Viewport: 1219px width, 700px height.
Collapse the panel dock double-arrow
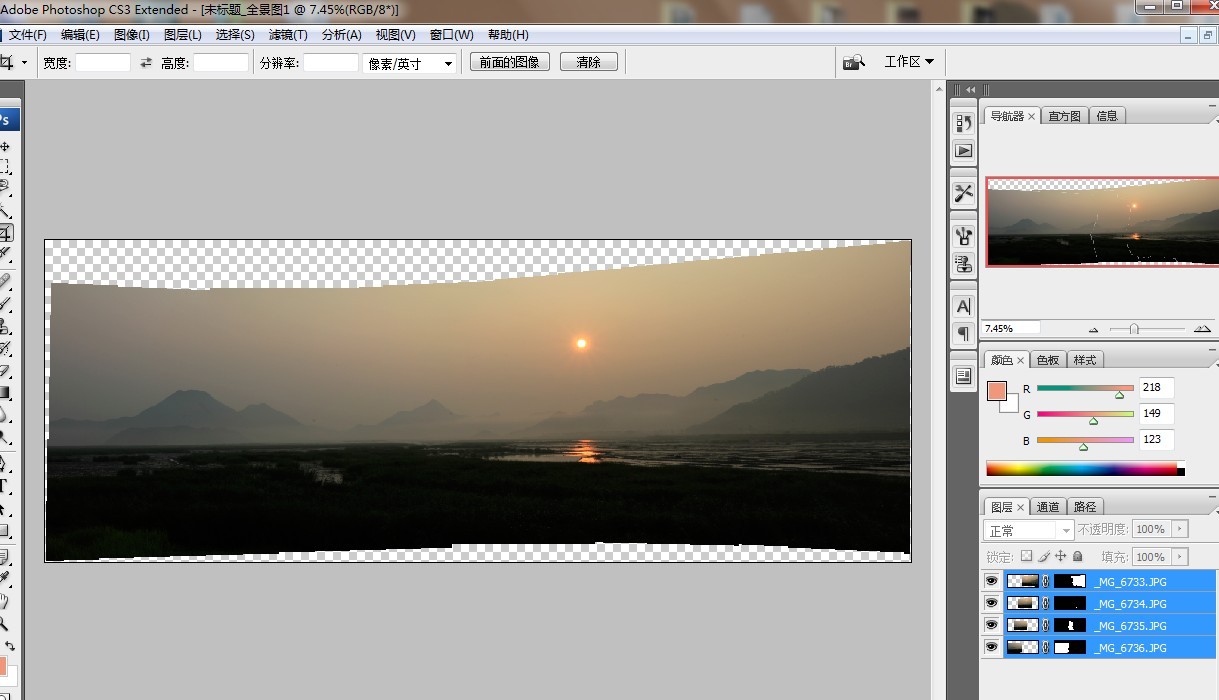pyautogui.click(x=970, y=90)
